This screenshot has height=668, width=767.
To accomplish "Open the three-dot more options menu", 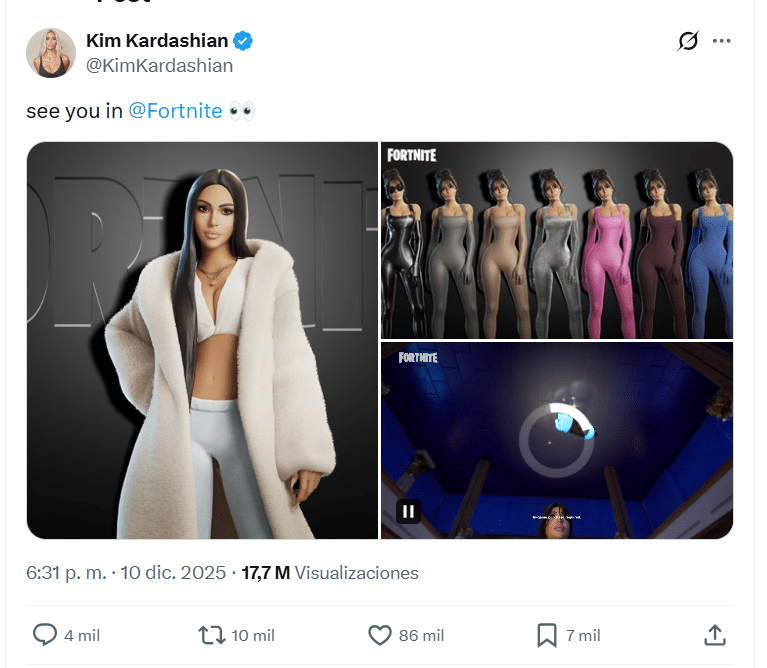I will coord(721,41).
